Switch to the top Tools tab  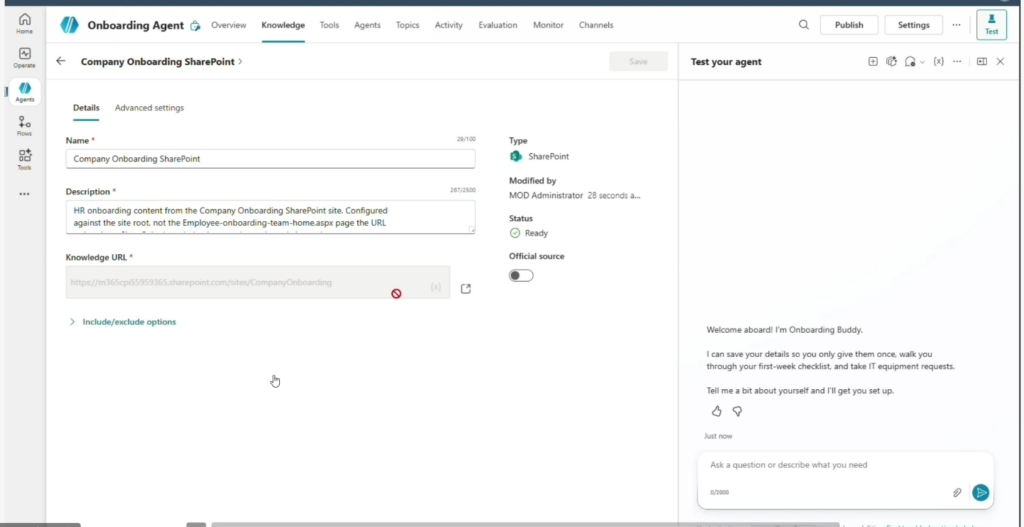click(x=329, y=25)
